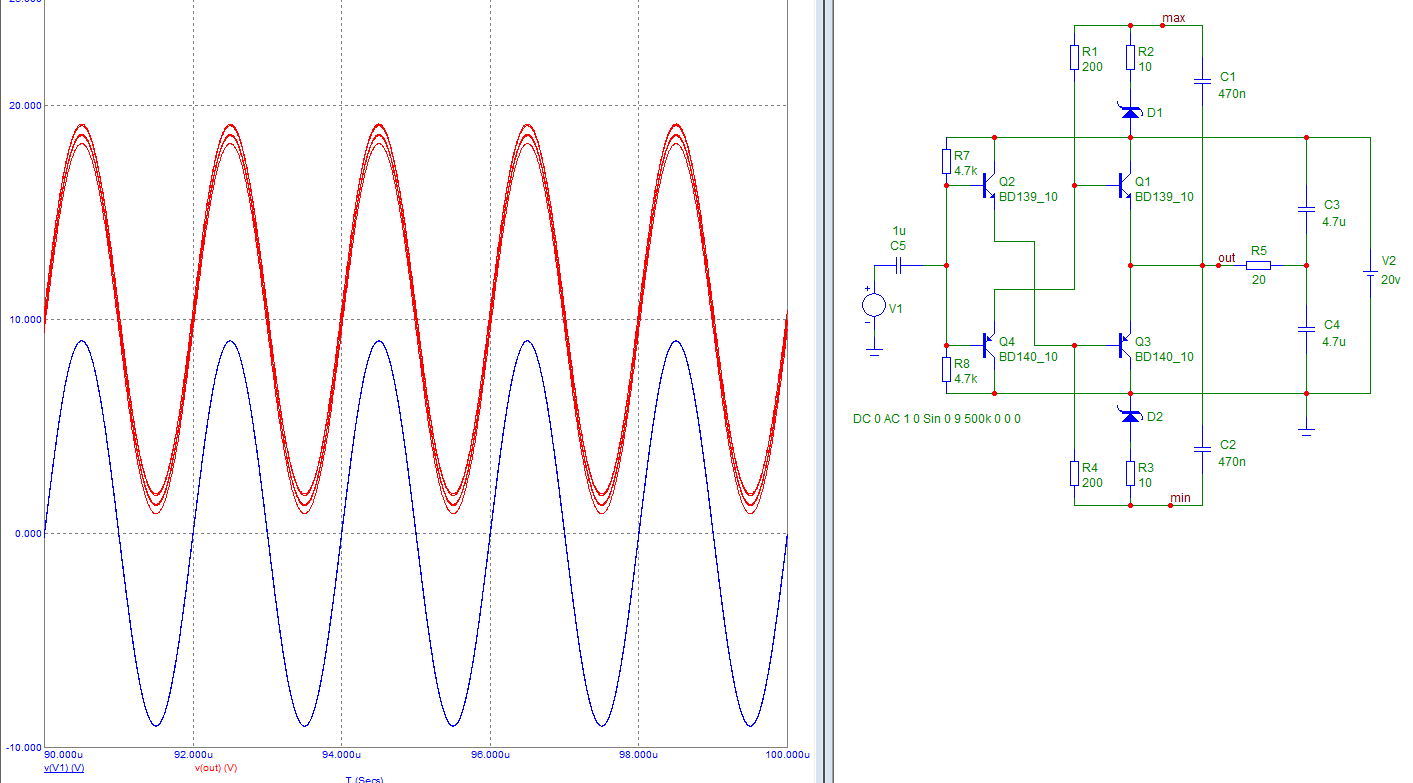Viewport: 1413px width, 783px height.
Task: Click the v(out) (V) legend label
Action: click(x=215, y=767)
